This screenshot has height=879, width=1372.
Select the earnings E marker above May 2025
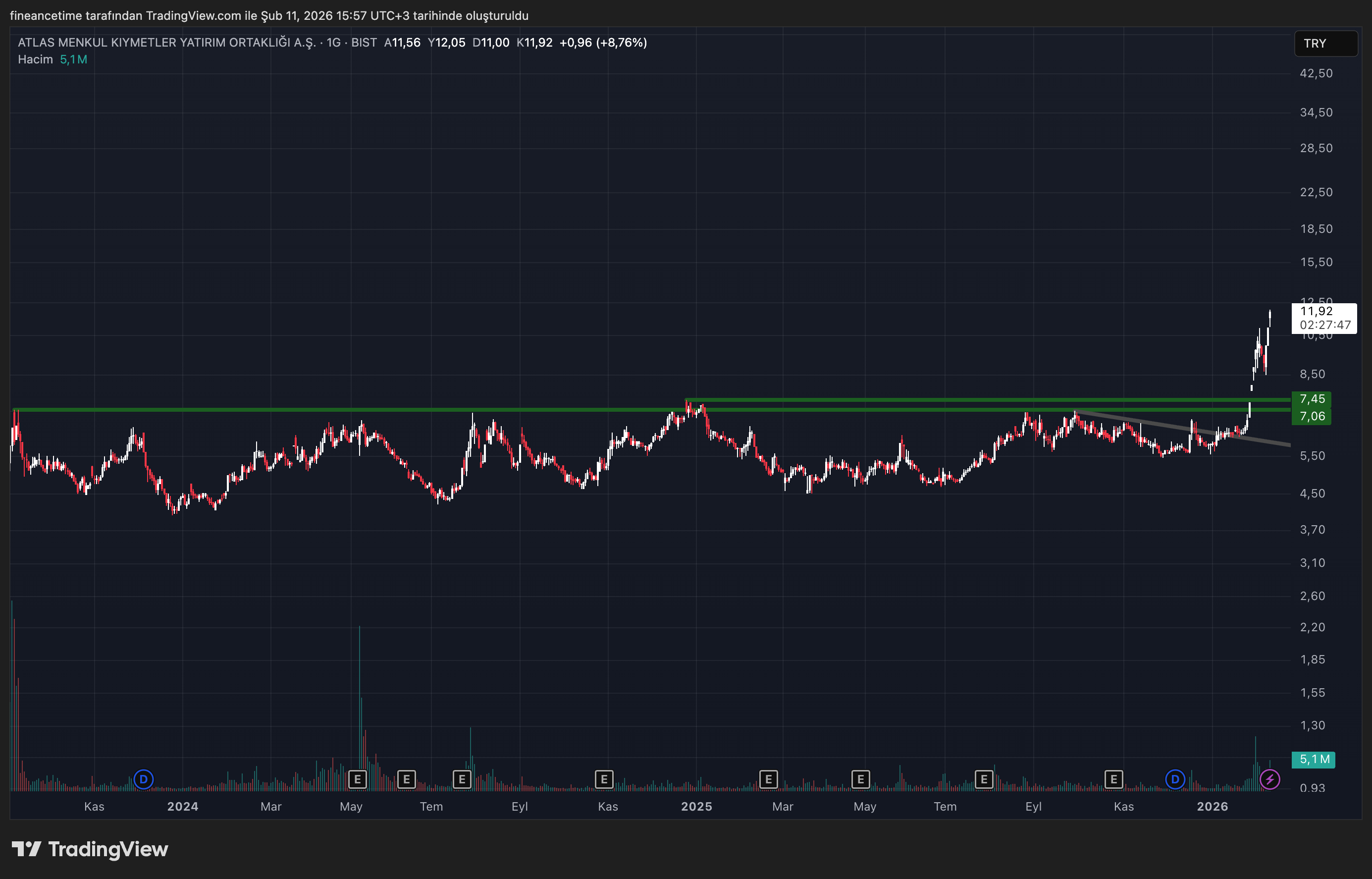click(x=860, y=779)
